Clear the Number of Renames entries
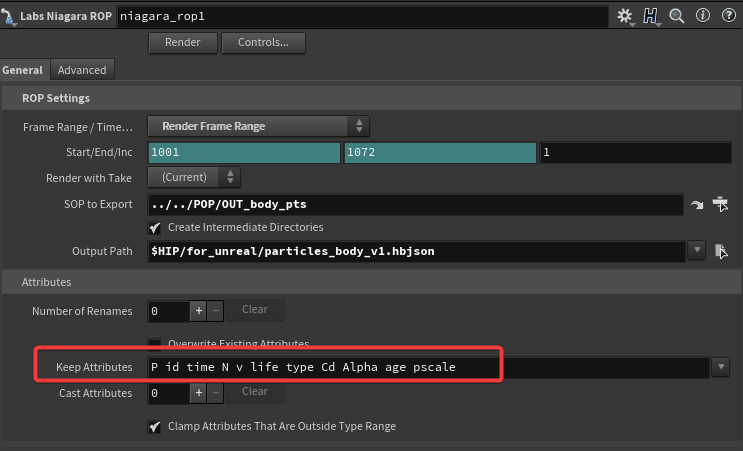This screenshot has height=451, width=743. [255, 310]
